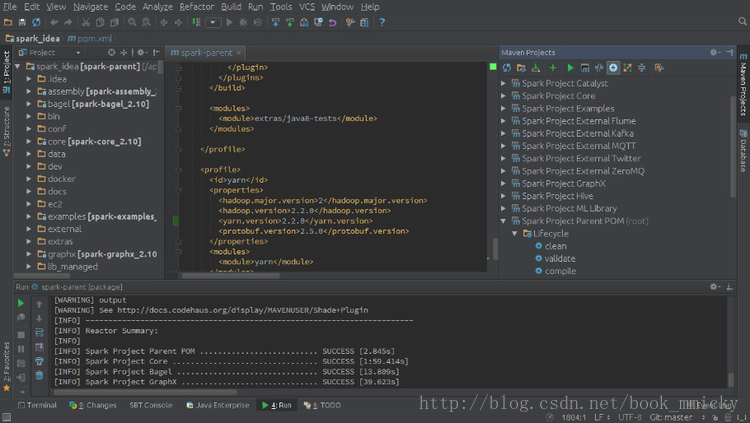This screenshot has height=423, width=750.
Task: Open Maven Settings icon in Maven toolbar
Action: 659,68
